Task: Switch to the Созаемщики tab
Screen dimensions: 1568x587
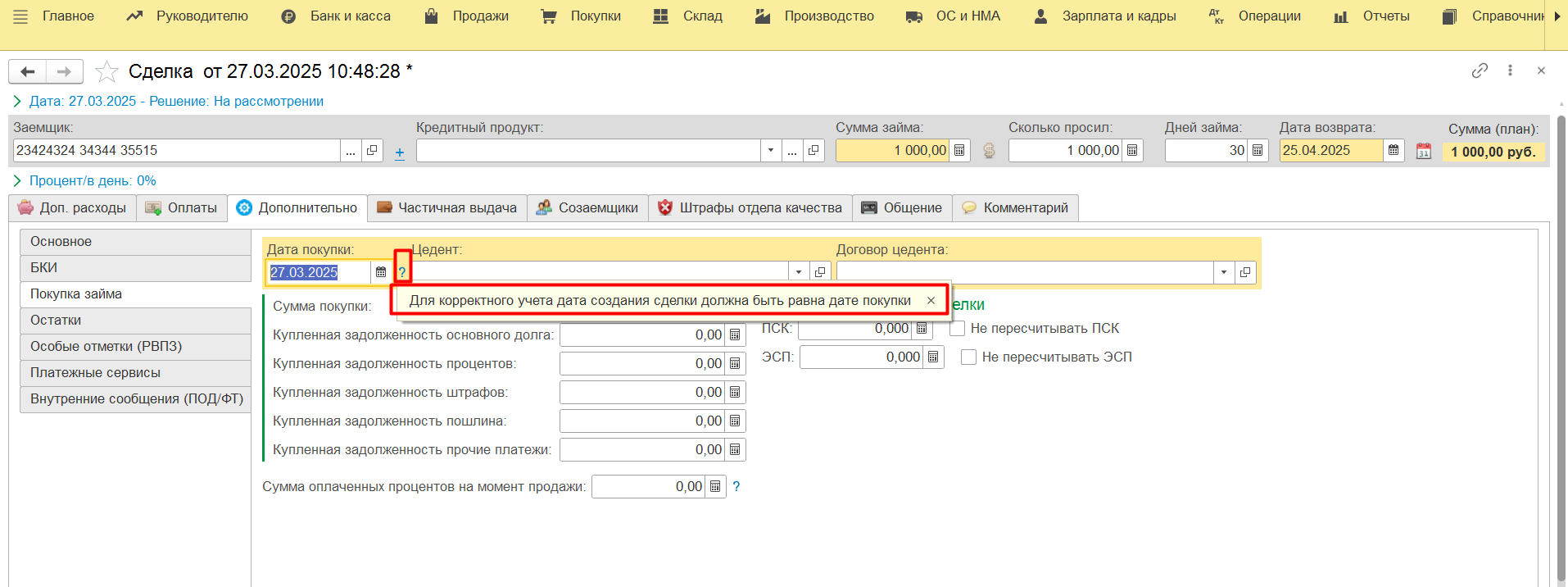Action: (587, 207)
